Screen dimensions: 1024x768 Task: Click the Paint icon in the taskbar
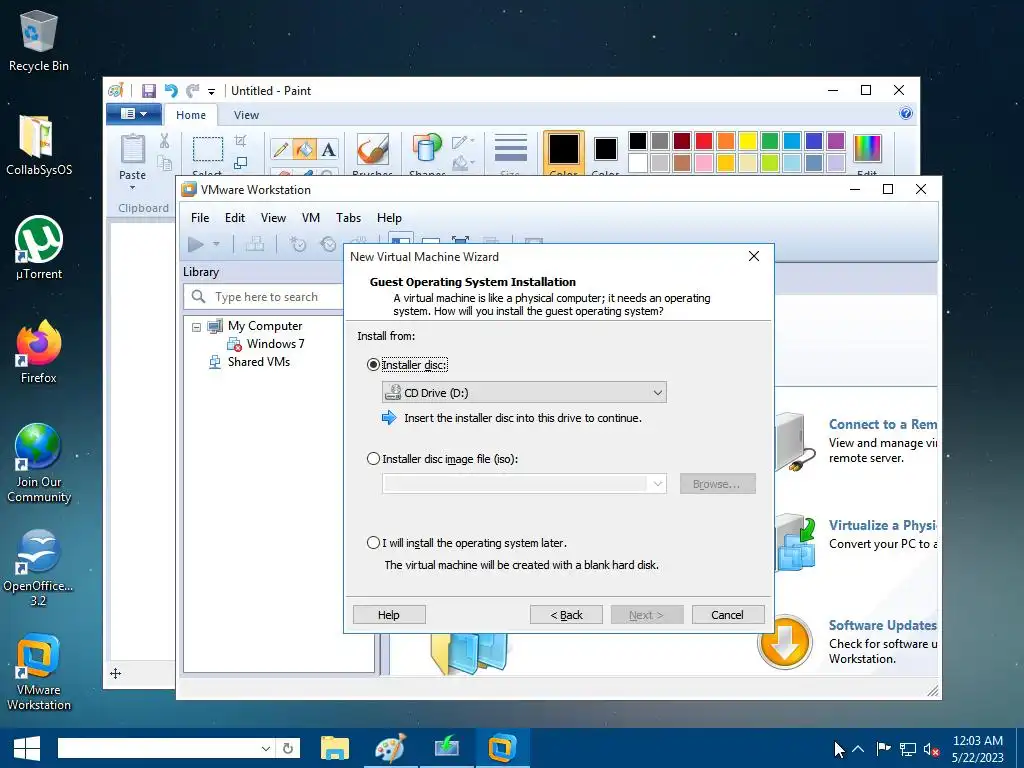tap(390, 748)
